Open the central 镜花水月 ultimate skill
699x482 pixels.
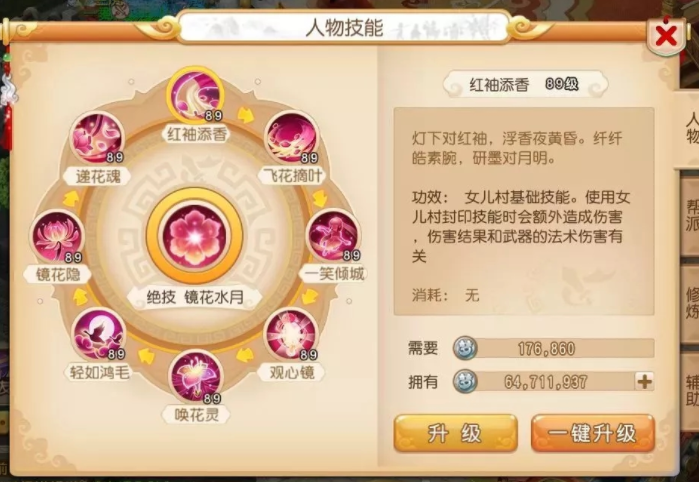[195, 236]
